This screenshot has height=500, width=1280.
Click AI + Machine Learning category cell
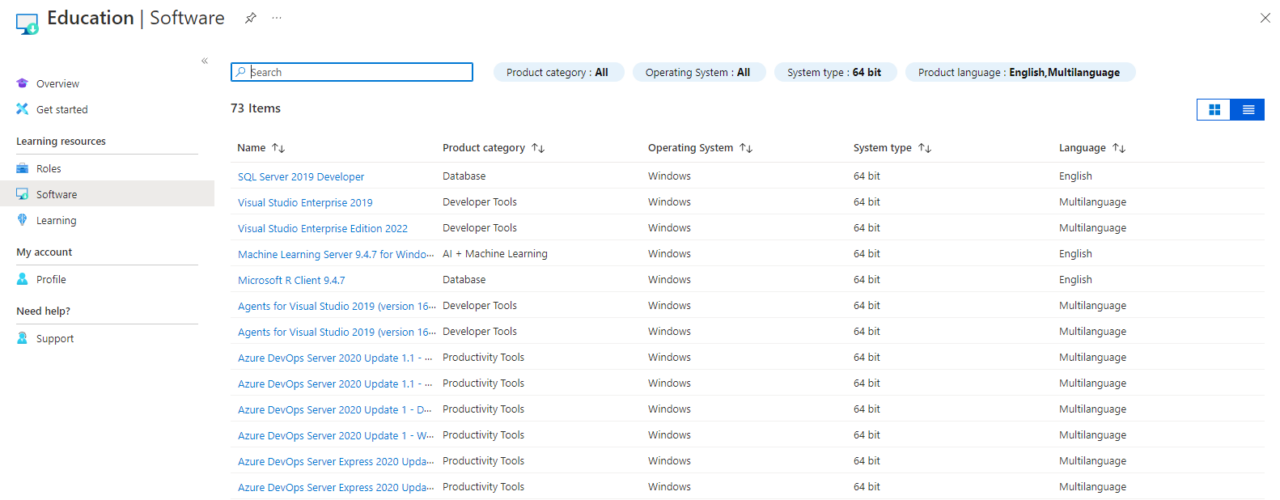point(495,254)
